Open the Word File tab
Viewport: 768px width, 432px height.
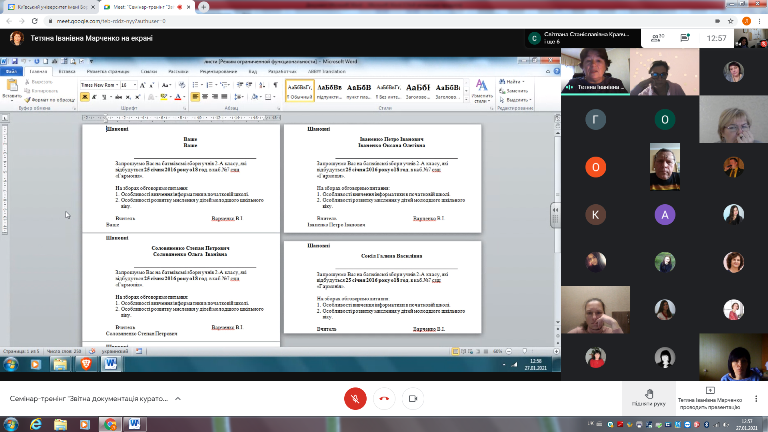point(11,72)
